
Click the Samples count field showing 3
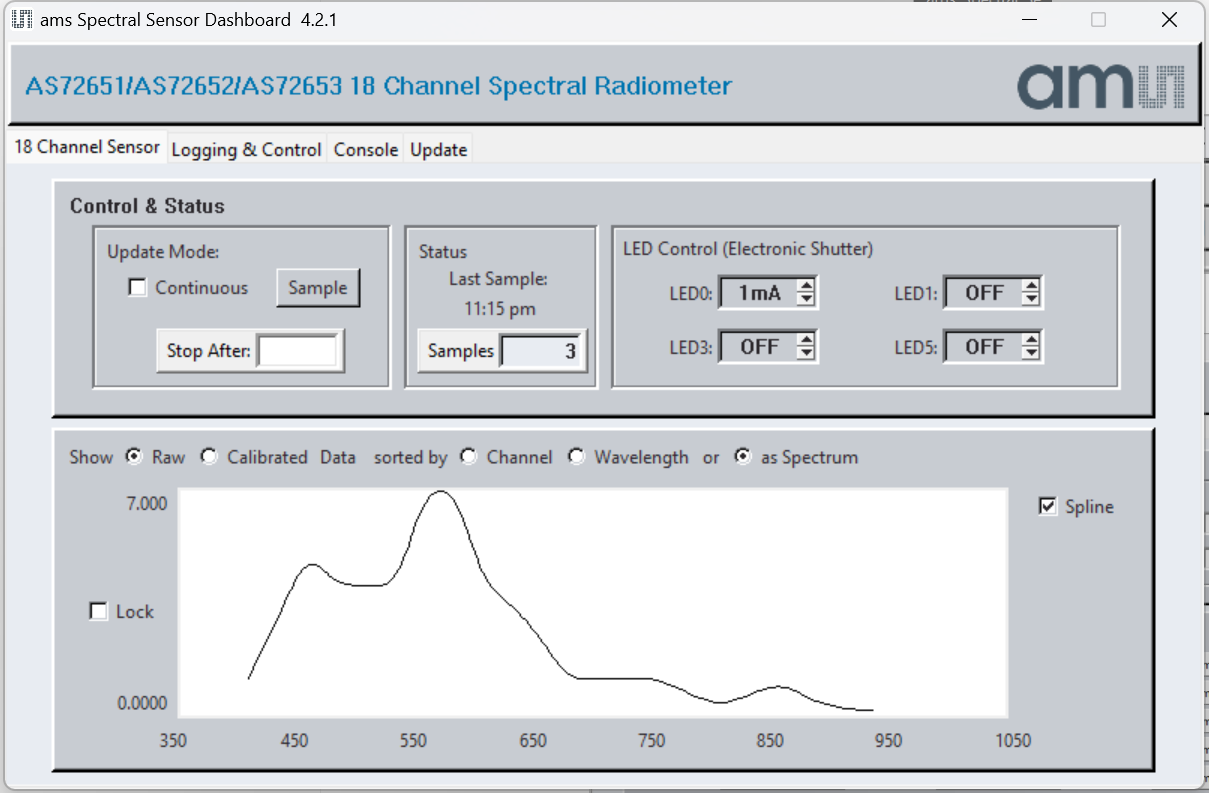pos(541,351)
